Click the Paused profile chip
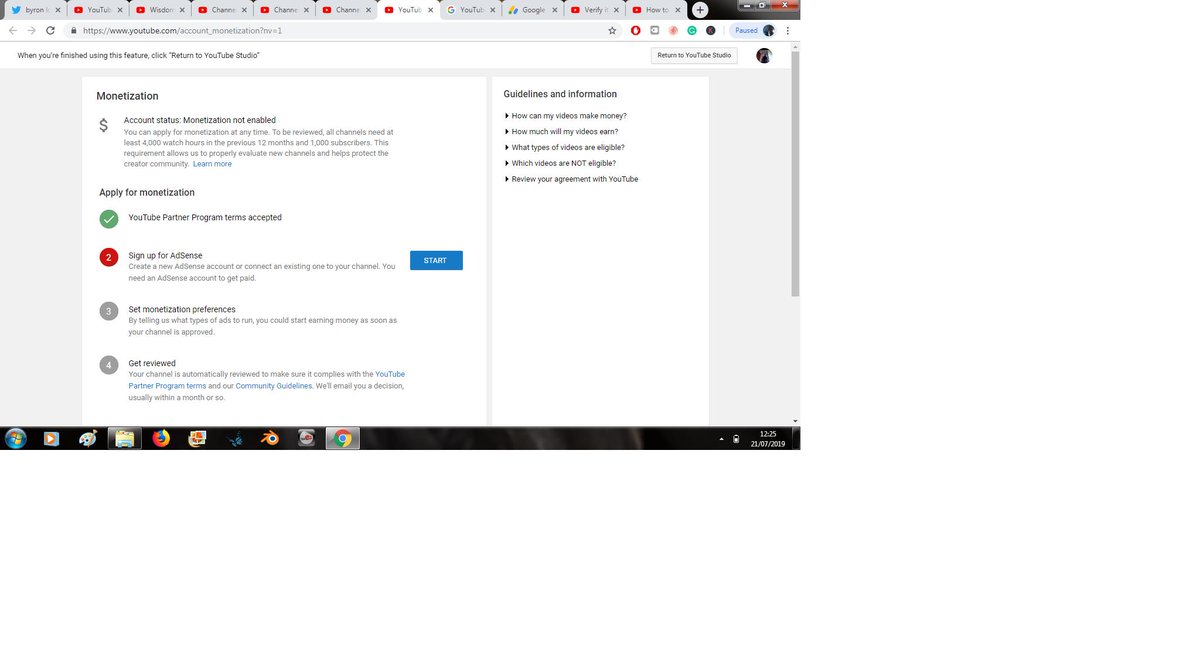The width and height of the screenshot is (1200, 672). pyautogui.click(x=753, y=31)
